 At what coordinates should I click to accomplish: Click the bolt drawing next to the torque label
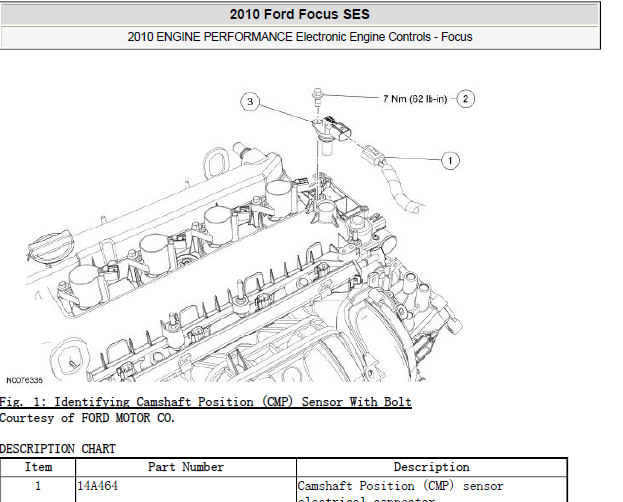tap(317, 97)
